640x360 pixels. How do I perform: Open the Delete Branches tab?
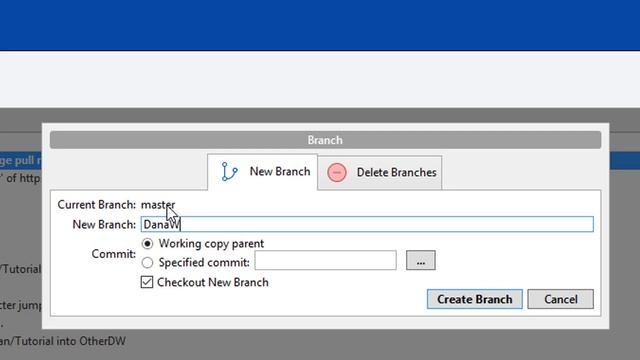pos(380,173)
